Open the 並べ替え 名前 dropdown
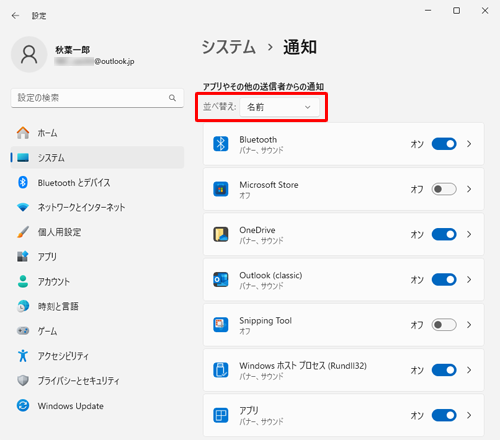 point(279,107)
